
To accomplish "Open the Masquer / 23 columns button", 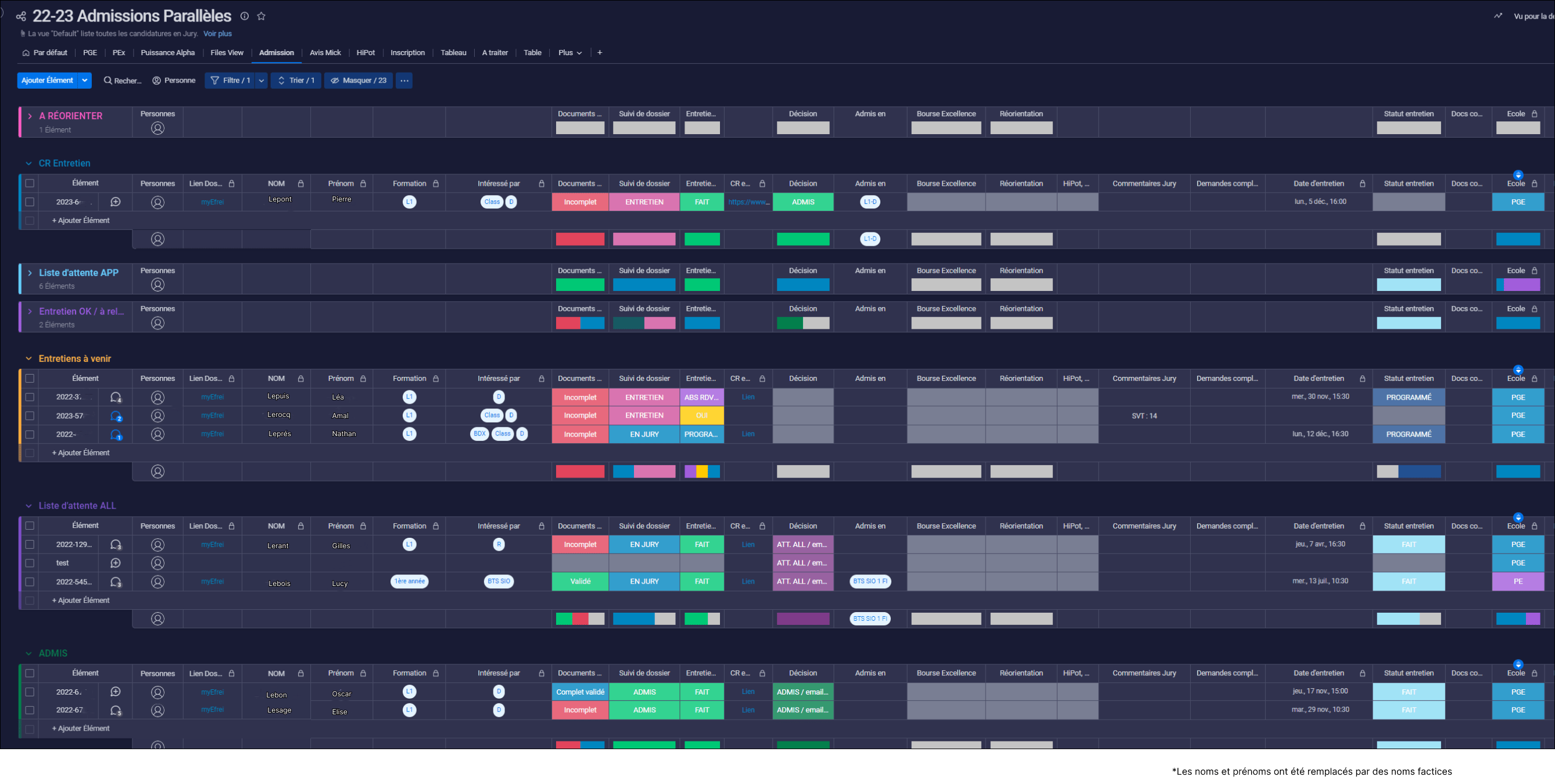I will click(359, 81).
